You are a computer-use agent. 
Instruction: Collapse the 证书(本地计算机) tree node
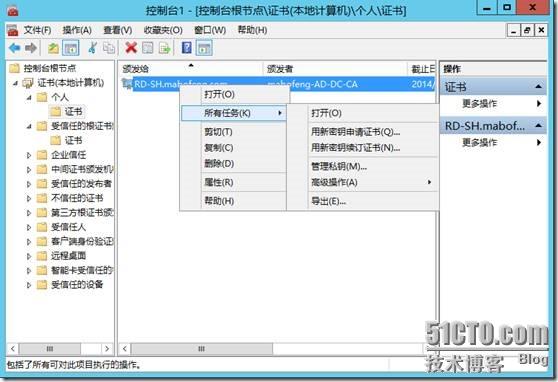(15, 83)
